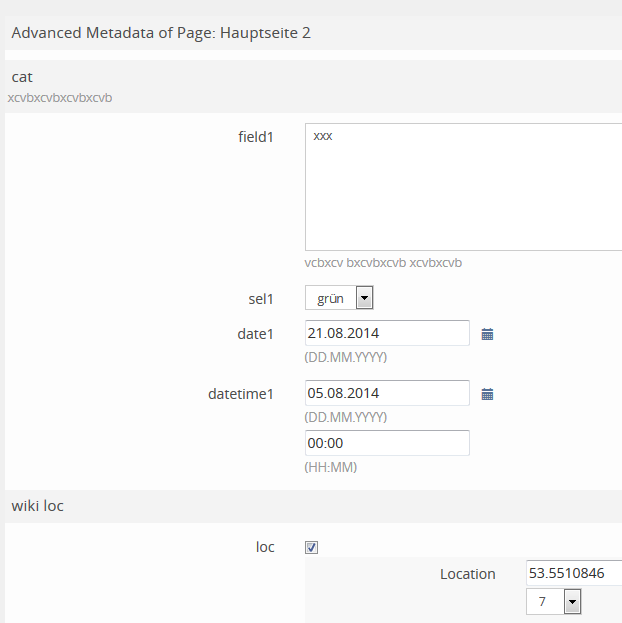Image resolution: width=622 pixels, height=623 pixels.
Task: Open the calendar picker for datetime1
Action: click(487, 394)
